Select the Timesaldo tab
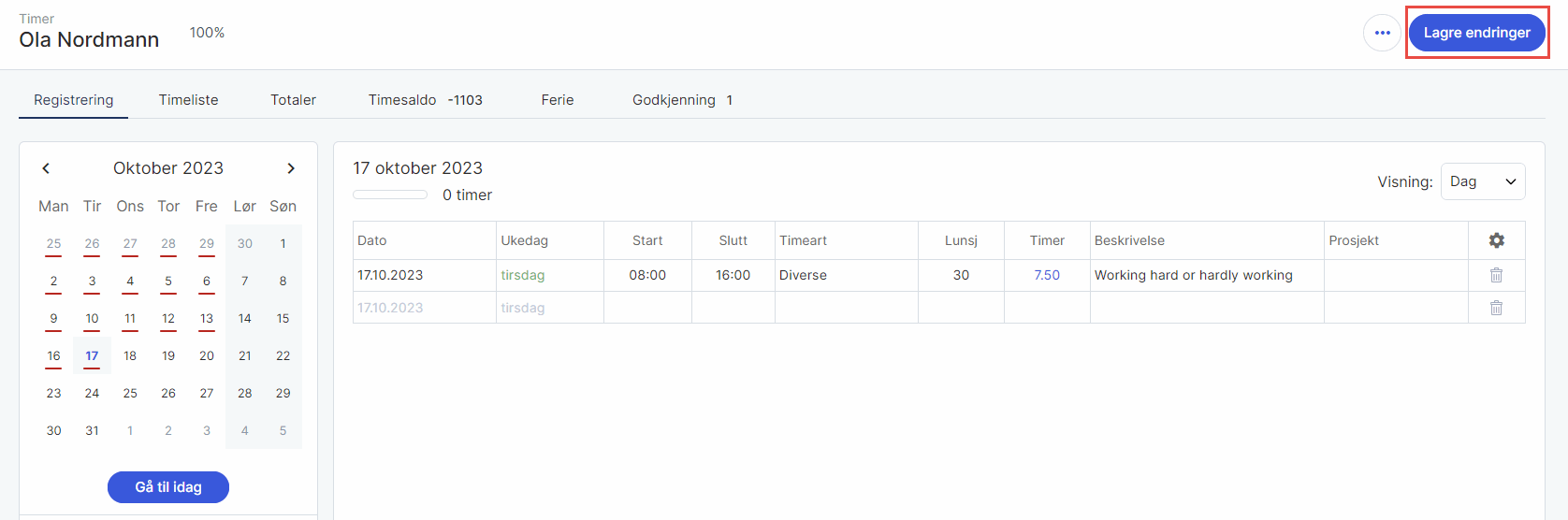This screenshot has height=520, width=1568. point(425,100)
